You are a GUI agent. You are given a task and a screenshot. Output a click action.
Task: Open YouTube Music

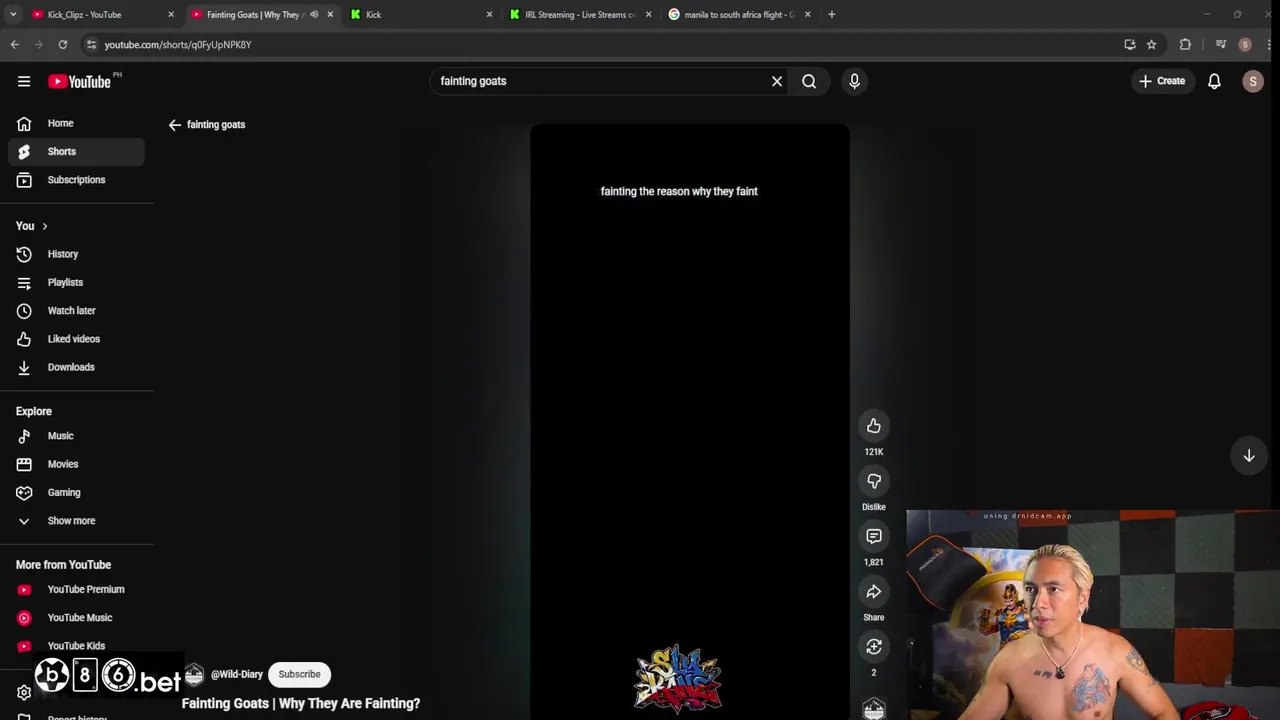click(76, 618)
